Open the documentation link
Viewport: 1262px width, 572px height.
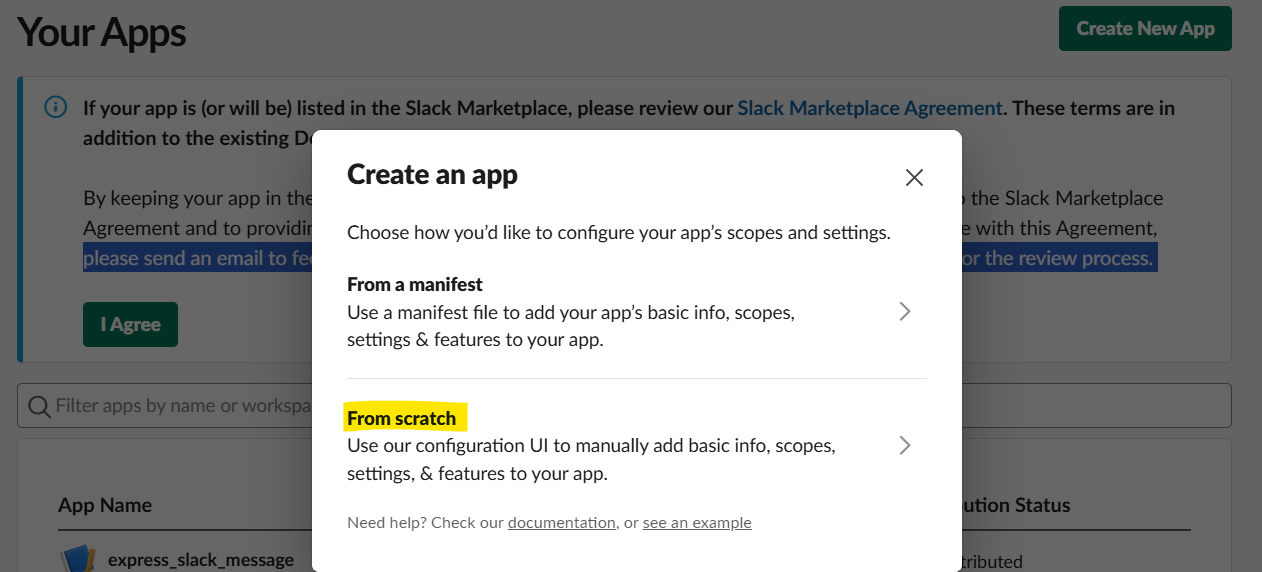[x=562, y=522]
